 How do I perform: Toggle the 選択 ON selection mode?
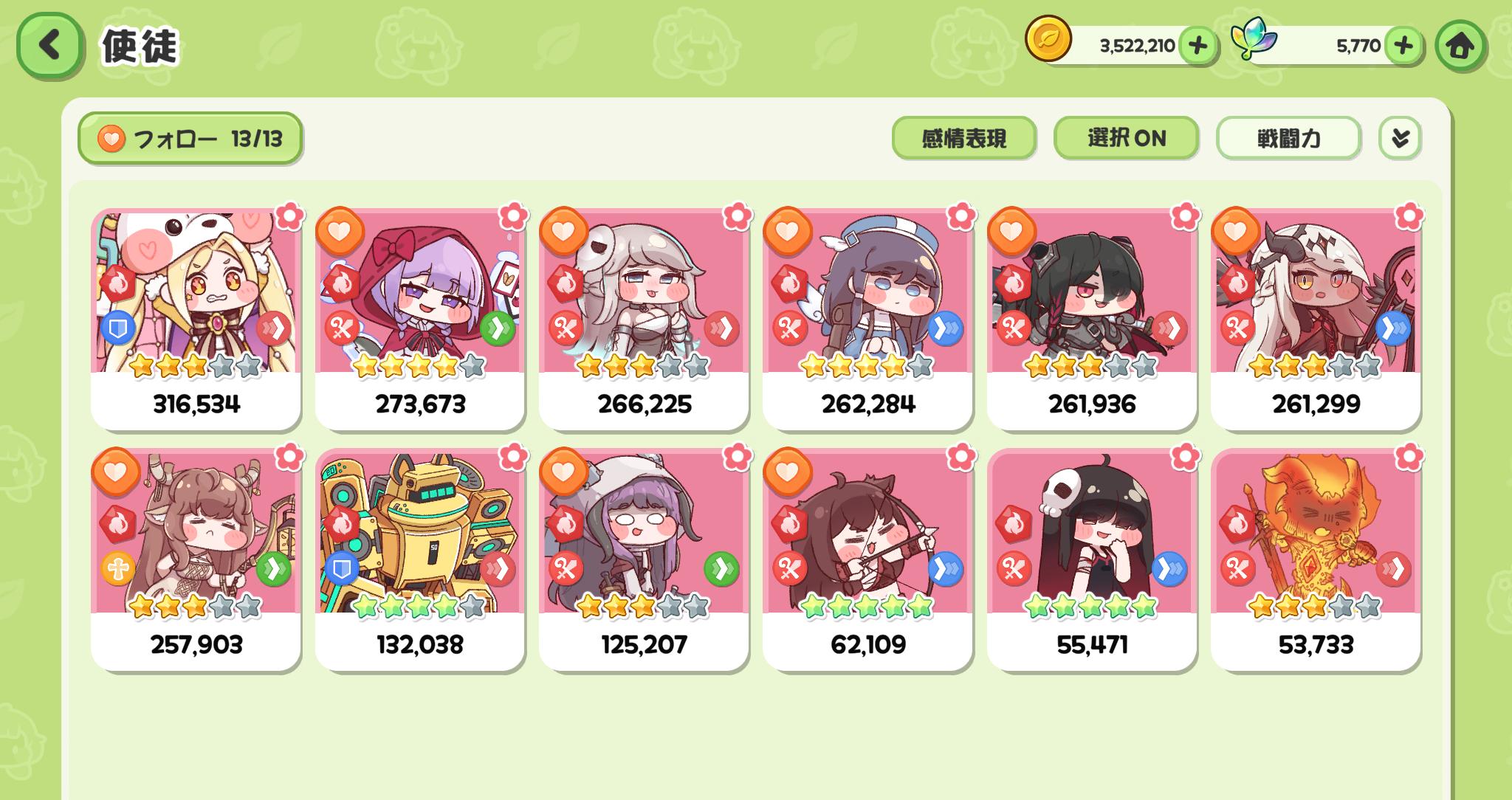point(1126,138)
